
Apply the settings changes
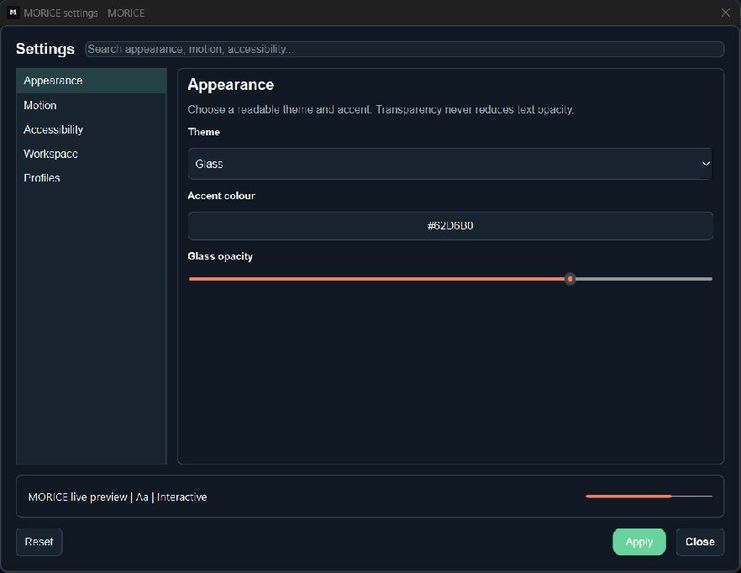coord(639,542)
